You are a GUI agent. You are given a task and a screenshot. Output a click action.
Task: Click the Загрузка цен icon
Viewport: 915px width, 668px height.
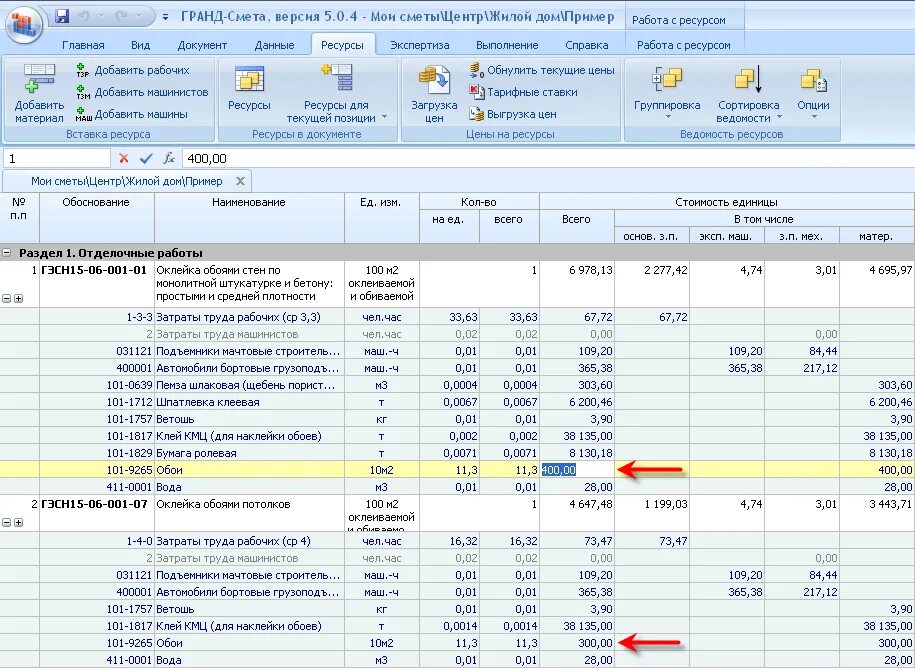click(434, 80)
